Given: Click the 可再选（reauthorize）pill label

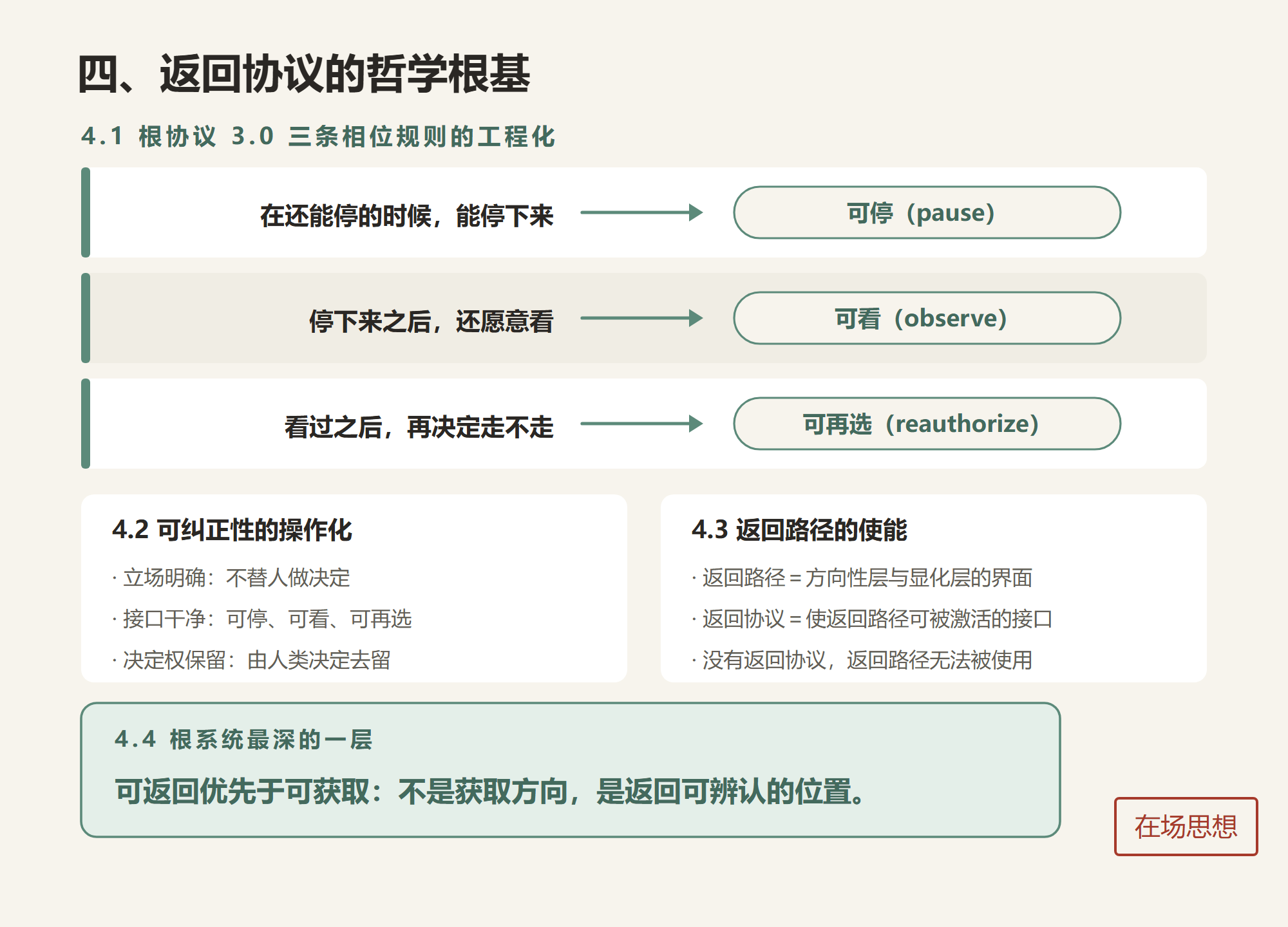Looking at the screenshot, I should 927,424.
